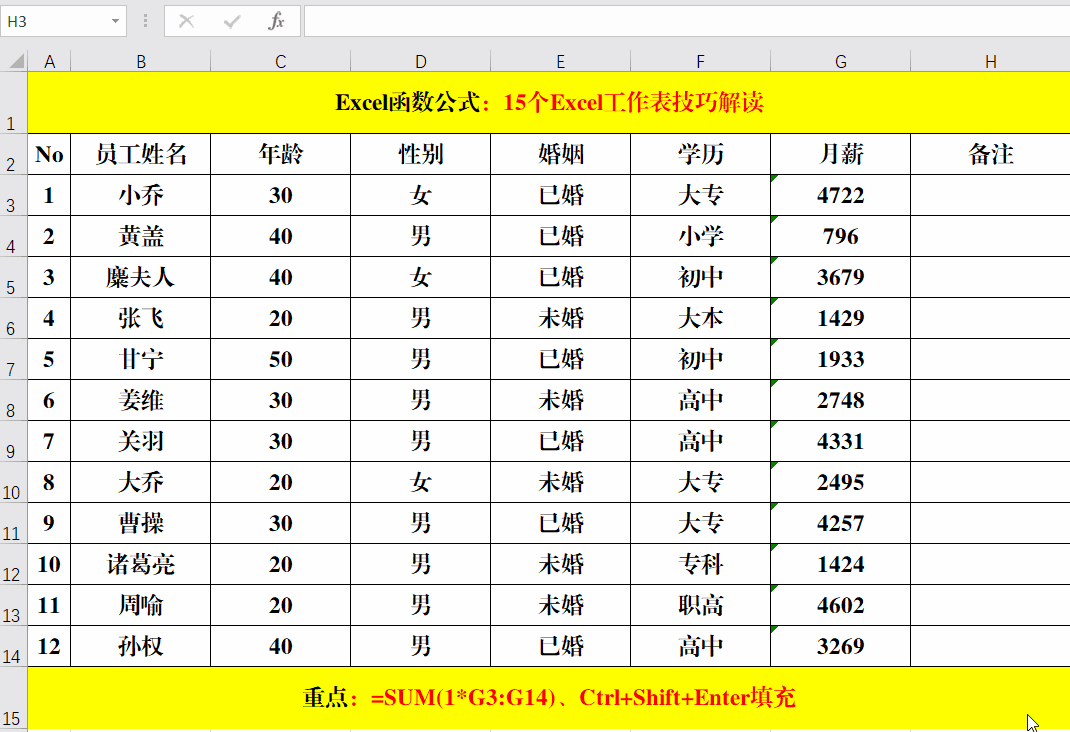This screenshot has width=1070, height=732.
Task: Select the cell containing 大乔
Action: point(141,482)
